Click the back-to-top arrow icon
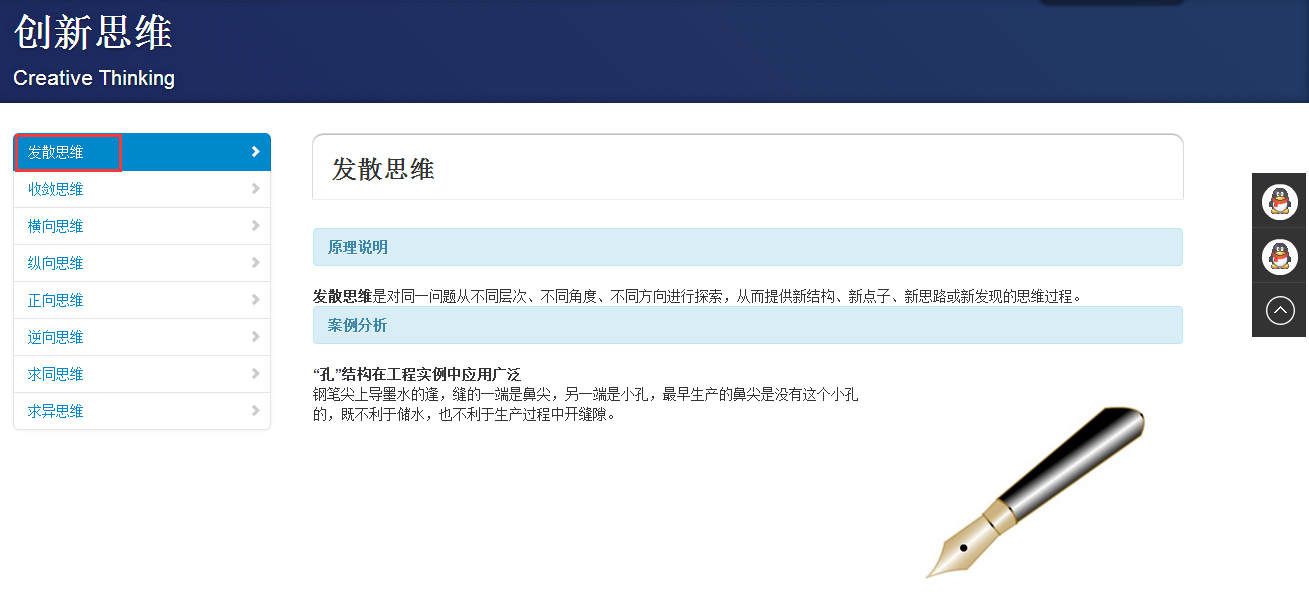This screenshot has height=592, width=1309. point(1279,311)
